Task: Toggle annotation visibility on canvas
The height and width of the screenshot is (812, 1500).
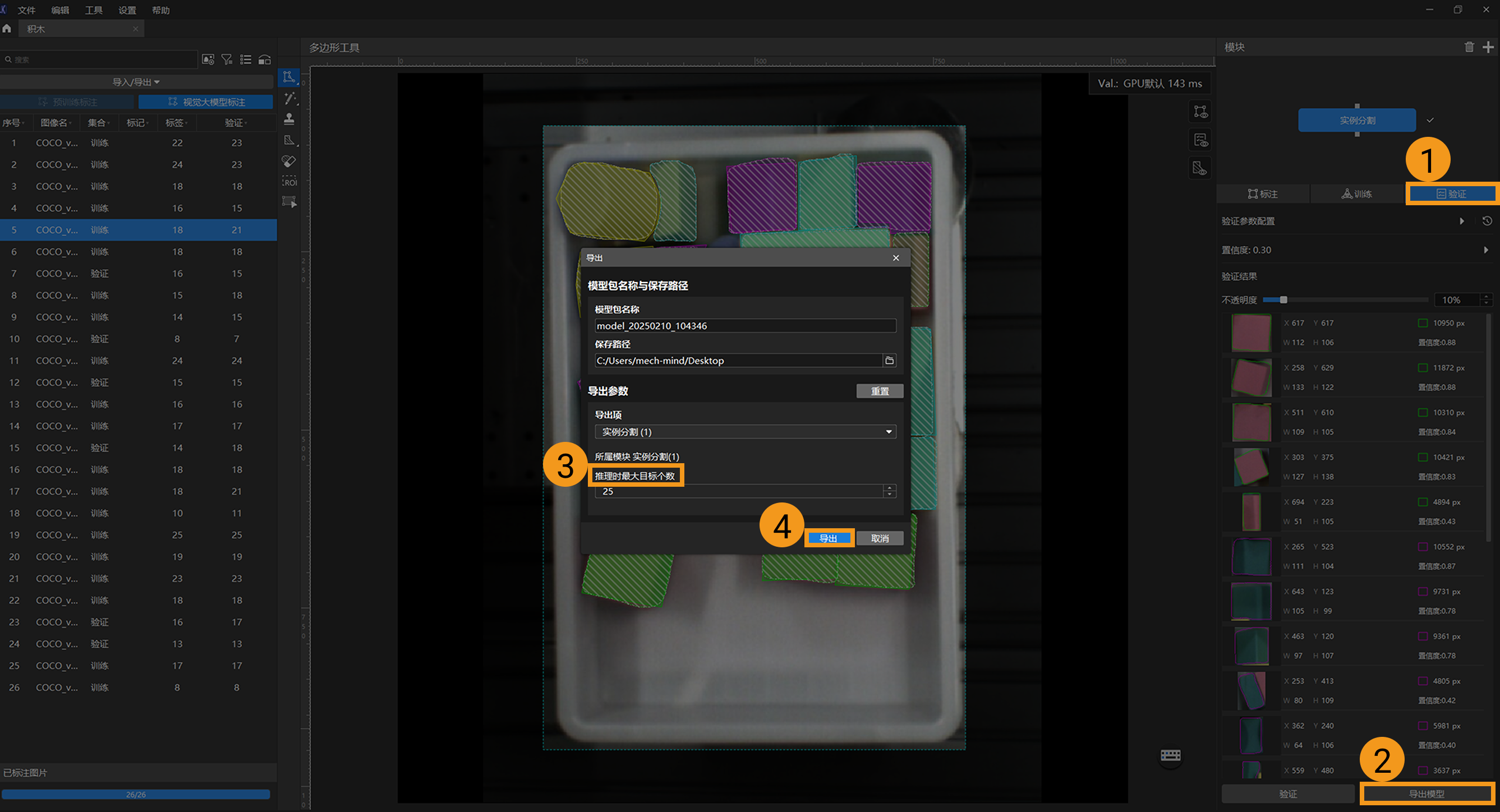Action: click(1200, 112)
